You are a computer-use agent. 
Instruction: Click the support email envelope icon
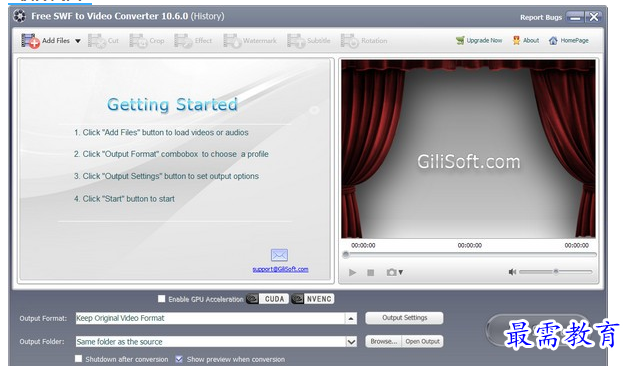279,255
